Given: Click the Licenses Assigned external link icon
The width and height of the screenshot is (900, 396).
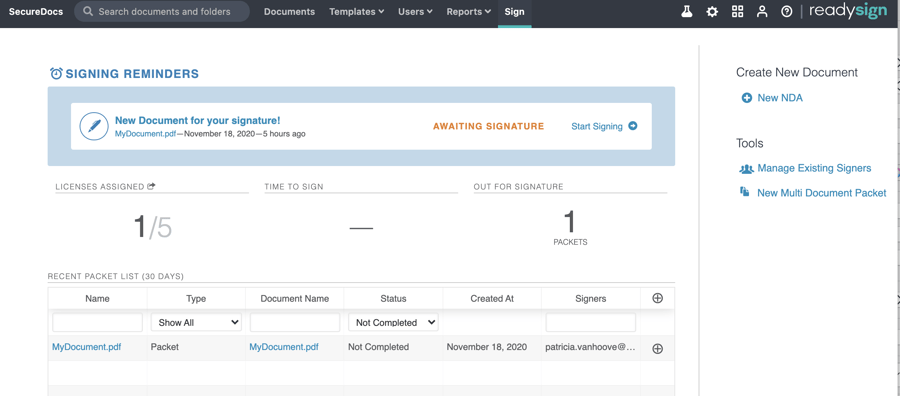Looking at the screenshot, I should pos(152,186).
